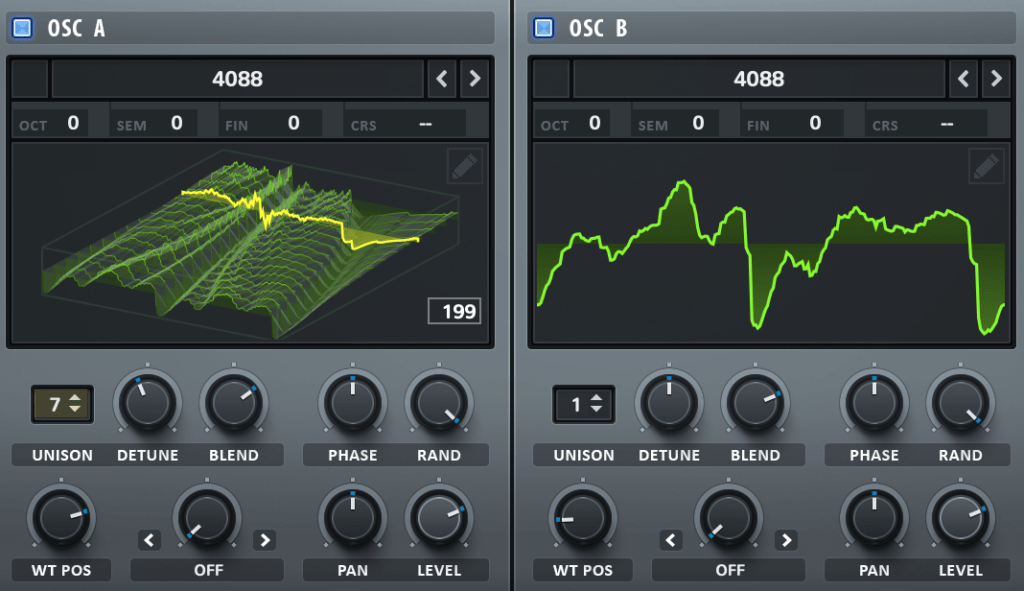
Task: Click OSC B PHASE knob
Action: tap(874, 403)
